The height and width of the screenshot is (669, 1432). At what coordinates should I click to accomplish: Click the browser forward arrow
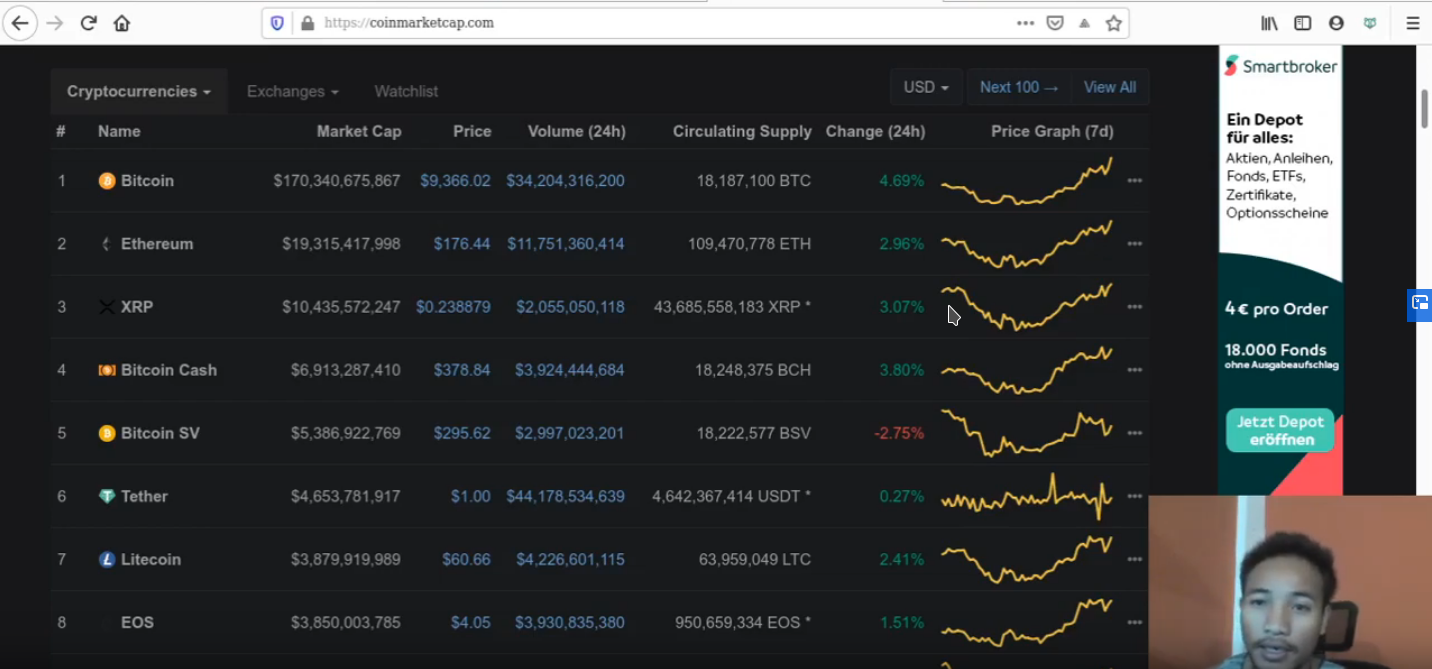pos(55,23)
